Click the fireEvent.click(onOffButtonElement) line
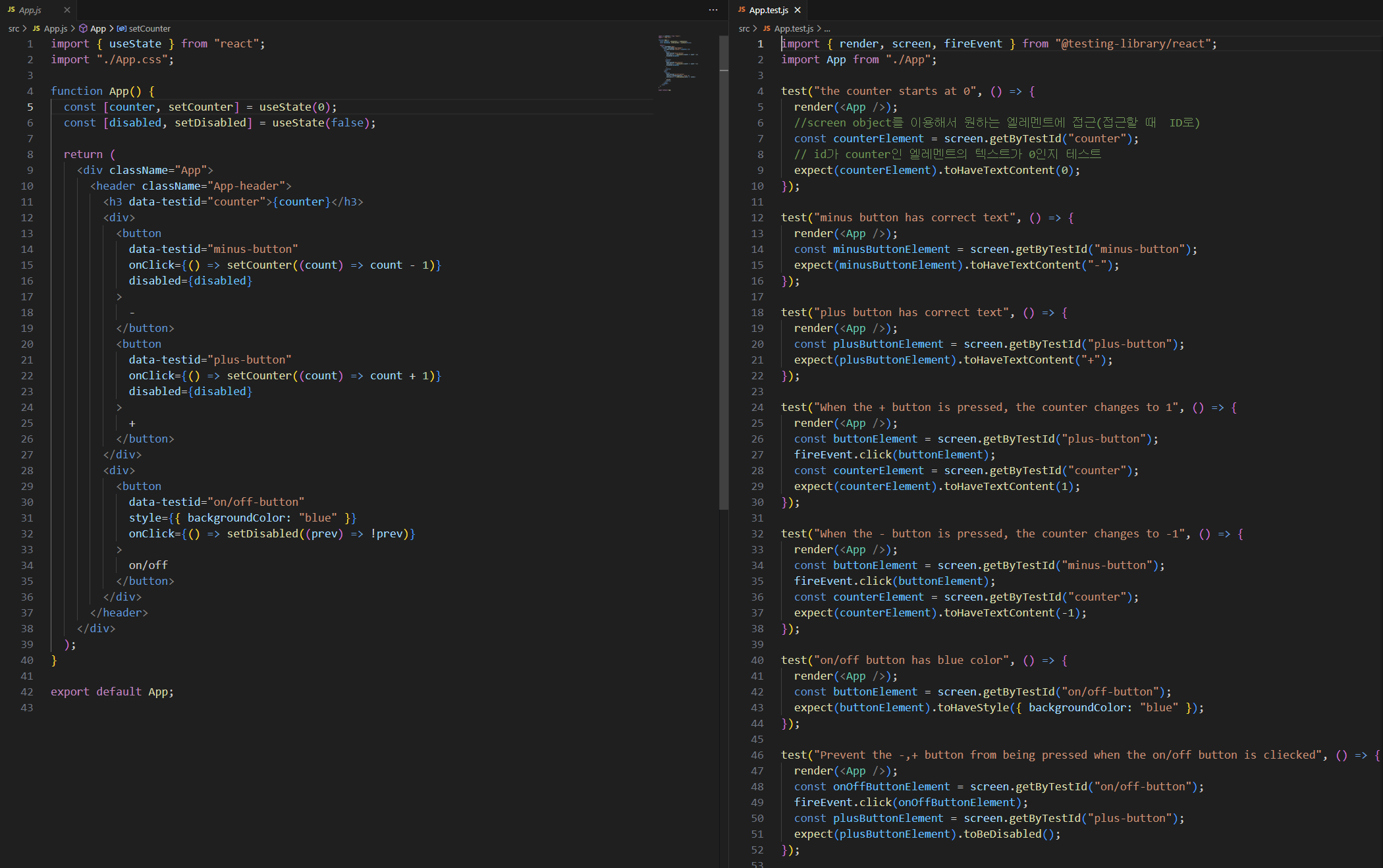The image size is (1383, 868). (911, 802)
